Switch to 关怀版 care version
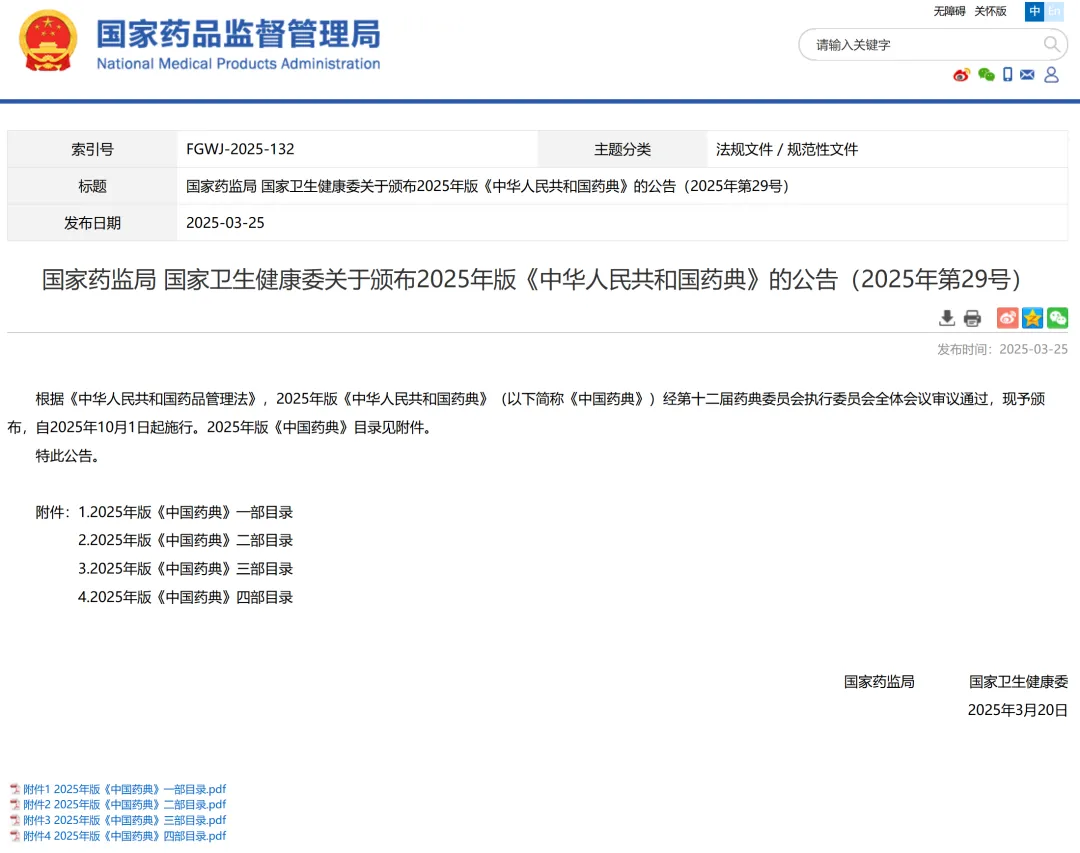 tap(990, 11)
